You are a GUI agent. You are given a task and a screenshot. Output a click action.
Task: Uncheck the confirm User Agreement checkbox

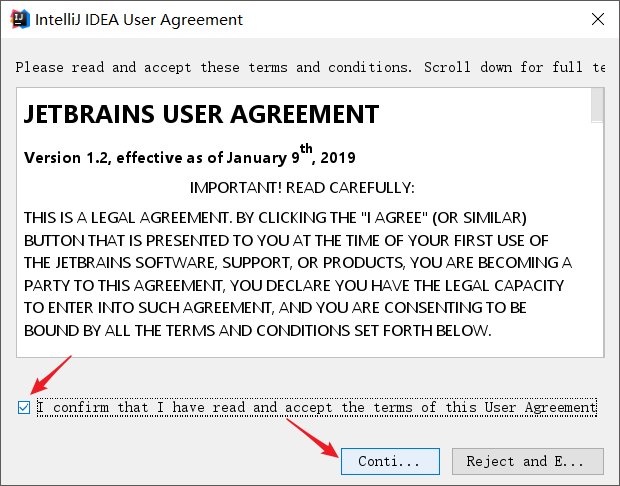24,407
